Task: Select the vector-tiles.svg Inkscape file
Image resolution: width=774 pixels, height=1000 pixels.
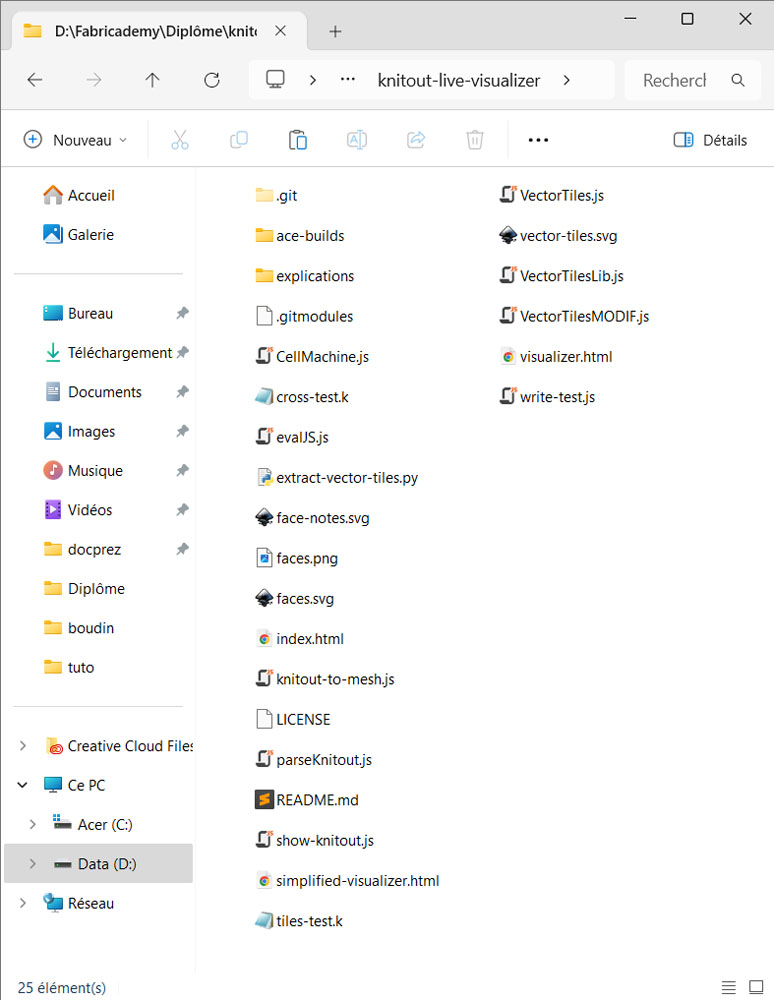Action: [x=558, y=235]
